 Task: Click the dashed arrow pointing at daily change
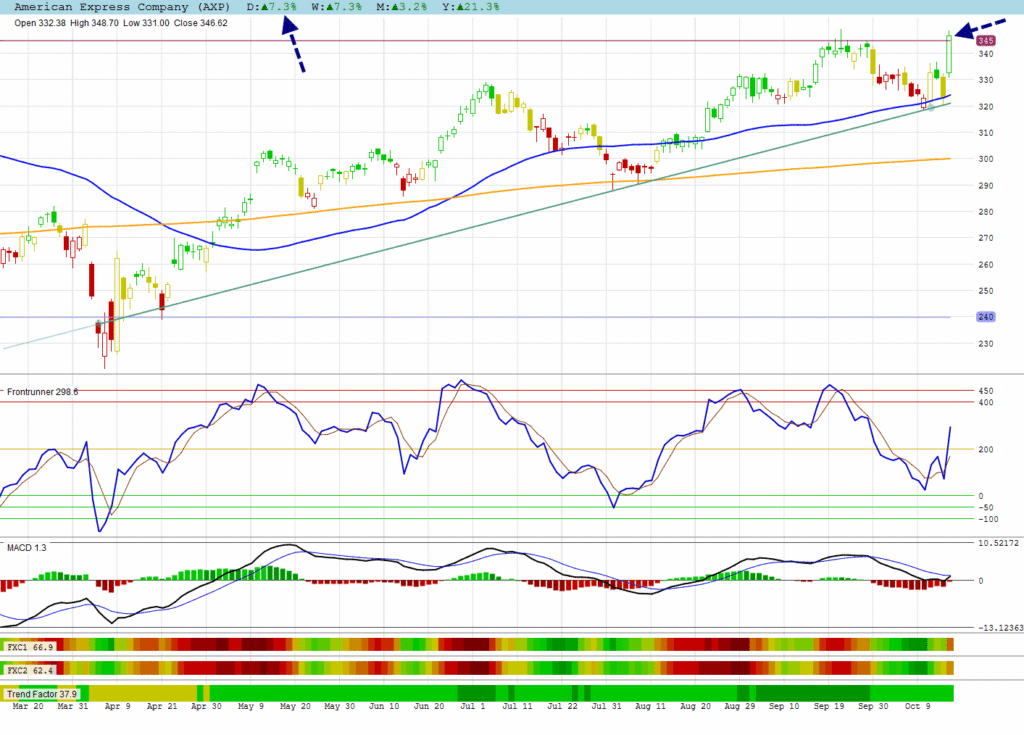[293, 48]
